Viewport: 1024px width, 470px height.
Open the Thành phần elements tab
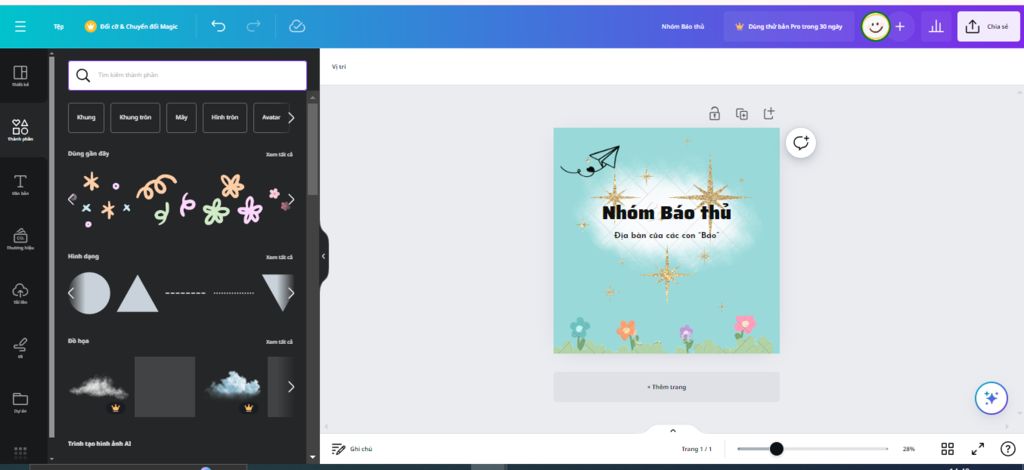[20, 130]
